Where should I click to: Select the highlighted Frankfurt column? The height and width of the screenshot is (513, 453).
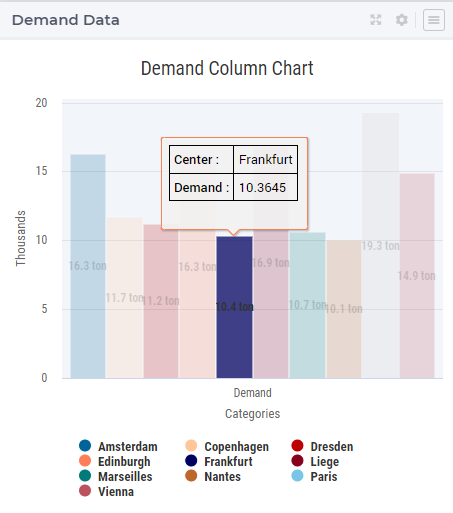click(234, 307)
